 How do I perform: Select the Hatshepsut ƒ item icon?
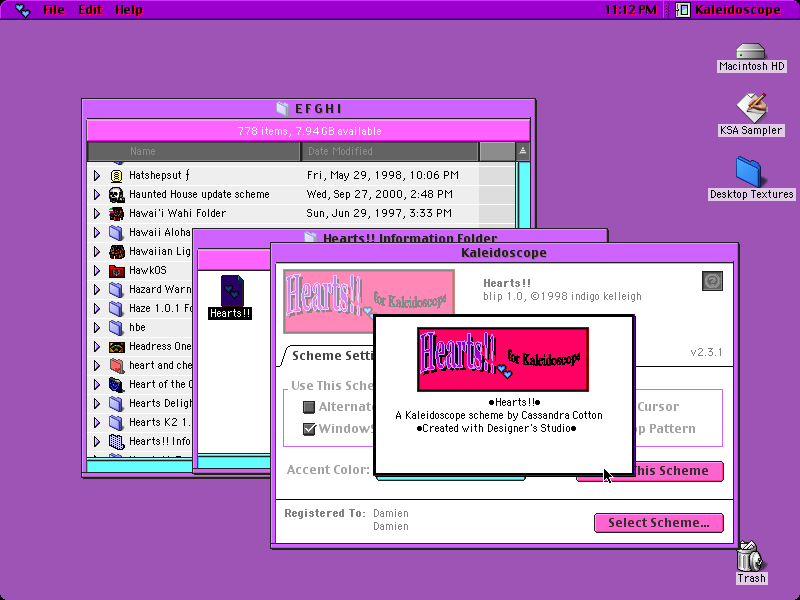tap(116, 176)
